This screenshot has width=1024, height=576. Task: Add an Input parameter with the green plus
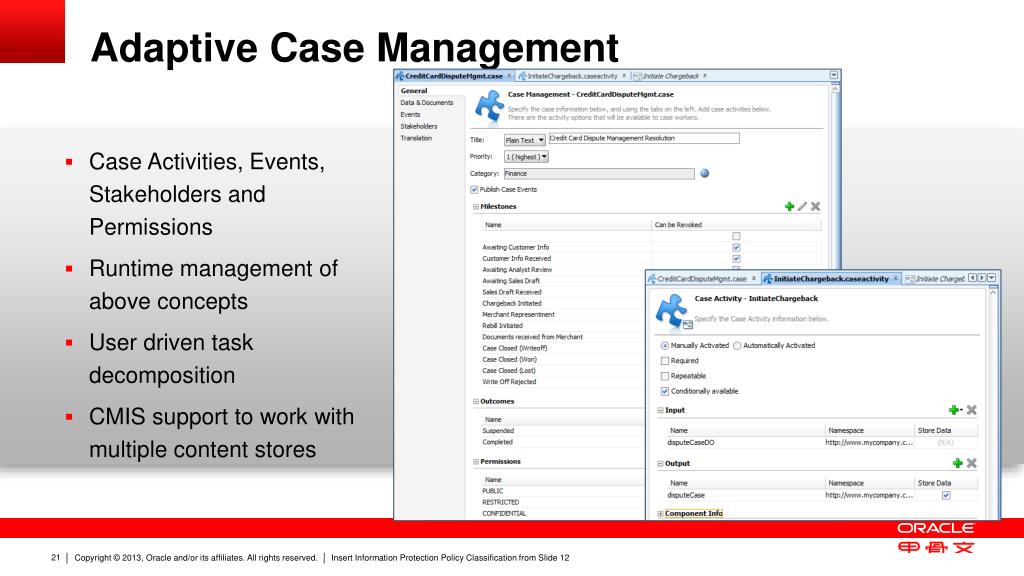[x=954, y=410]
